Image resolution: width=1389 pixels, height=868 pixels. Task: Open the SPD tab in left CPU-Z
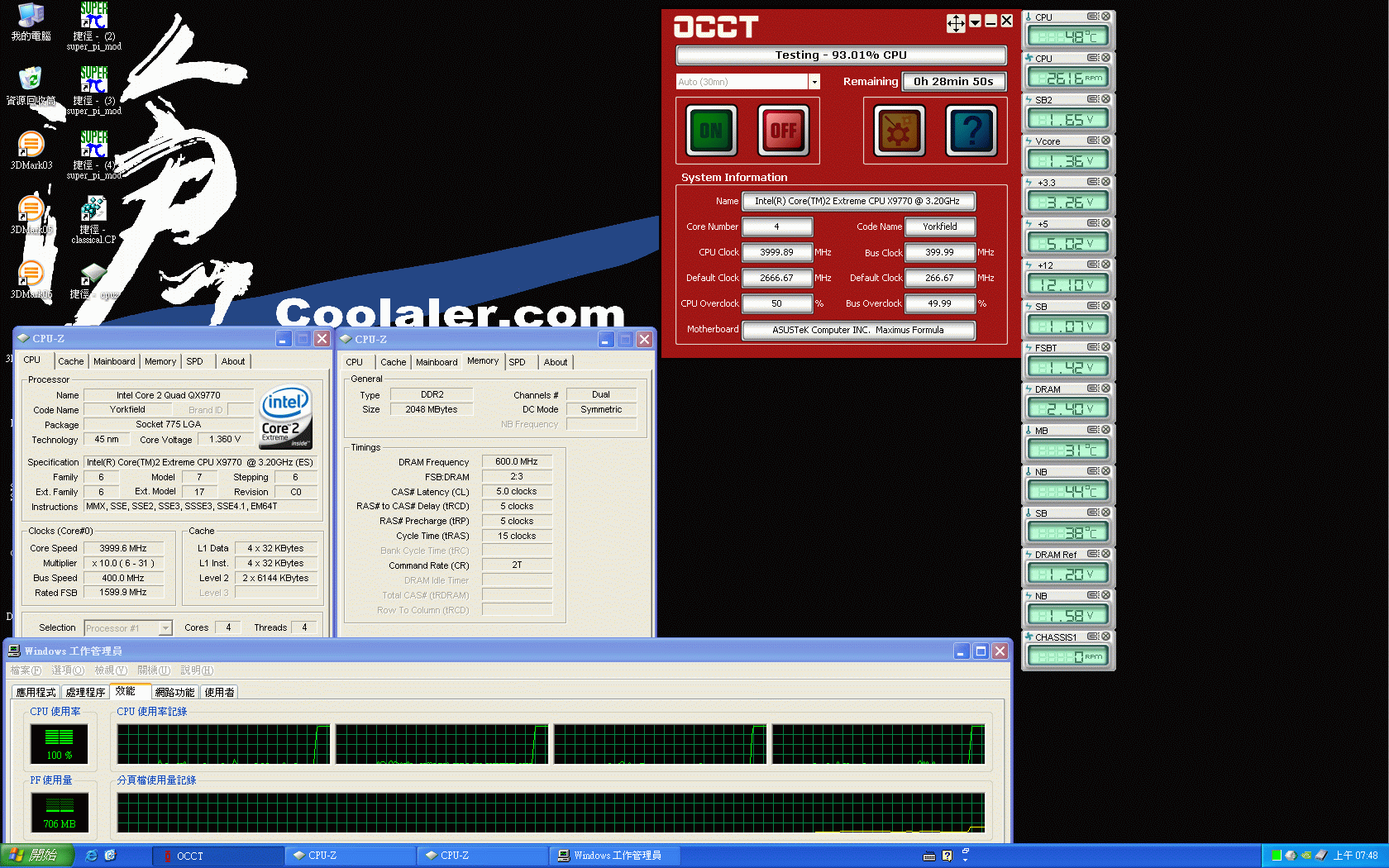tap(194, 361)
